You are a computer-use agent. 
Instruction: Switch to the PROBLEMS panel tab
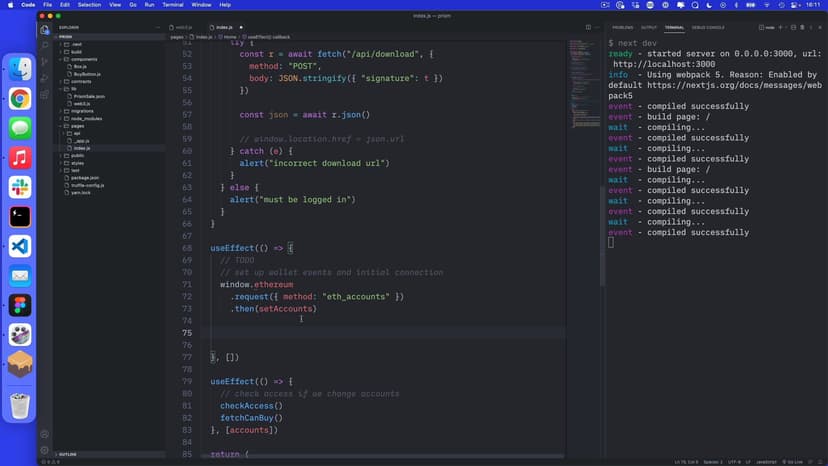[622, 27]
